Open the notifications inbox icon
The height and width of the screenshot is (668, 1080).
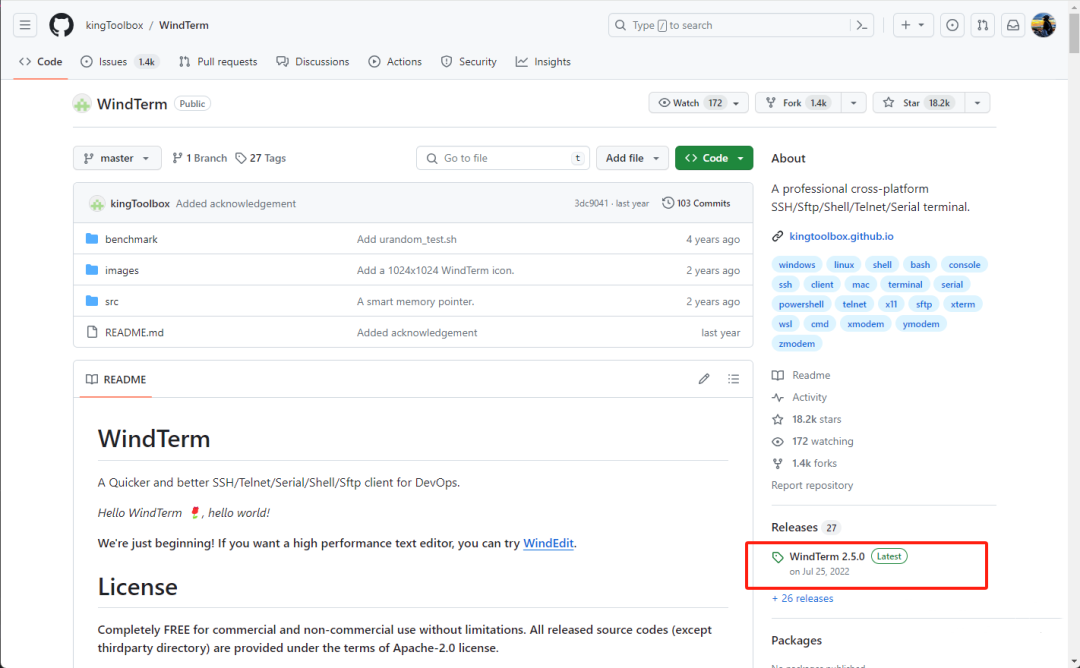tap(1013, 25)
